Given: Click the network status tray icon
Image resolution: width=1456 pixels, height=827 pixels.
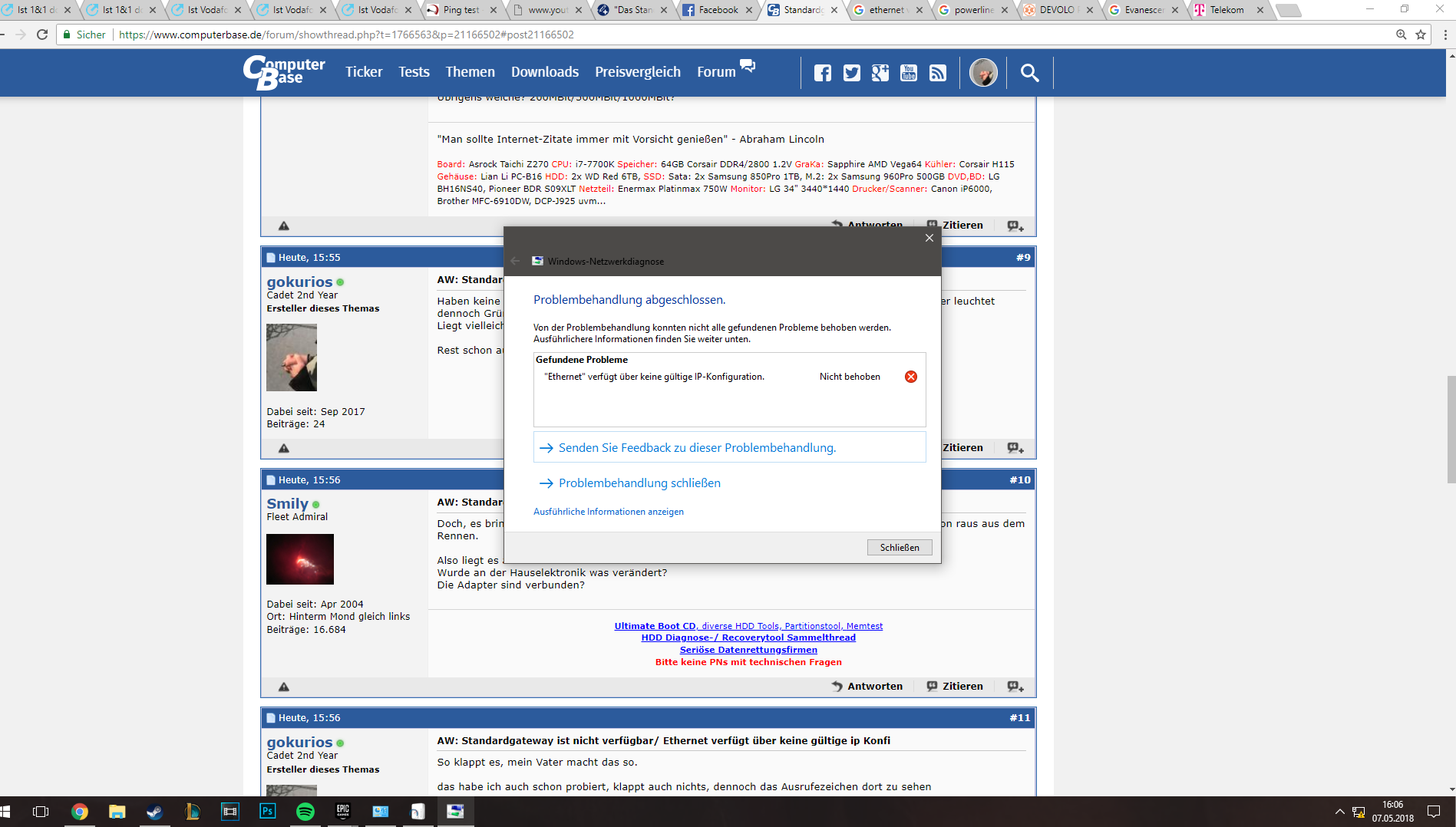Looking at the screenshot, I should pyautogui.click(x=1359, y=812).
